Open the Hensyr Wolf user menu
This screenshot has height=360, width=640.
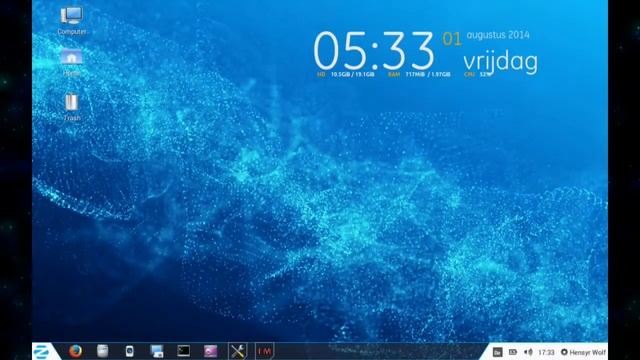coord(583,352)
